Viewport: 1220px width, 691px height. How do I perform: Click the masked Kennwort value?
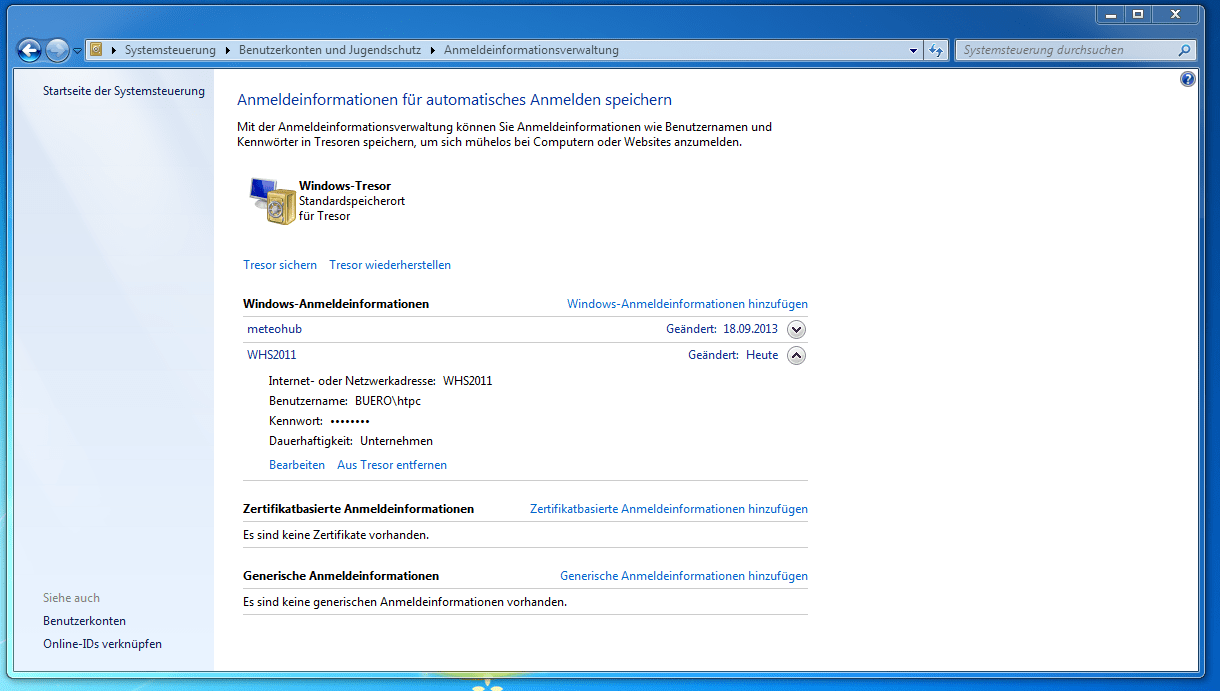point(350,421)
